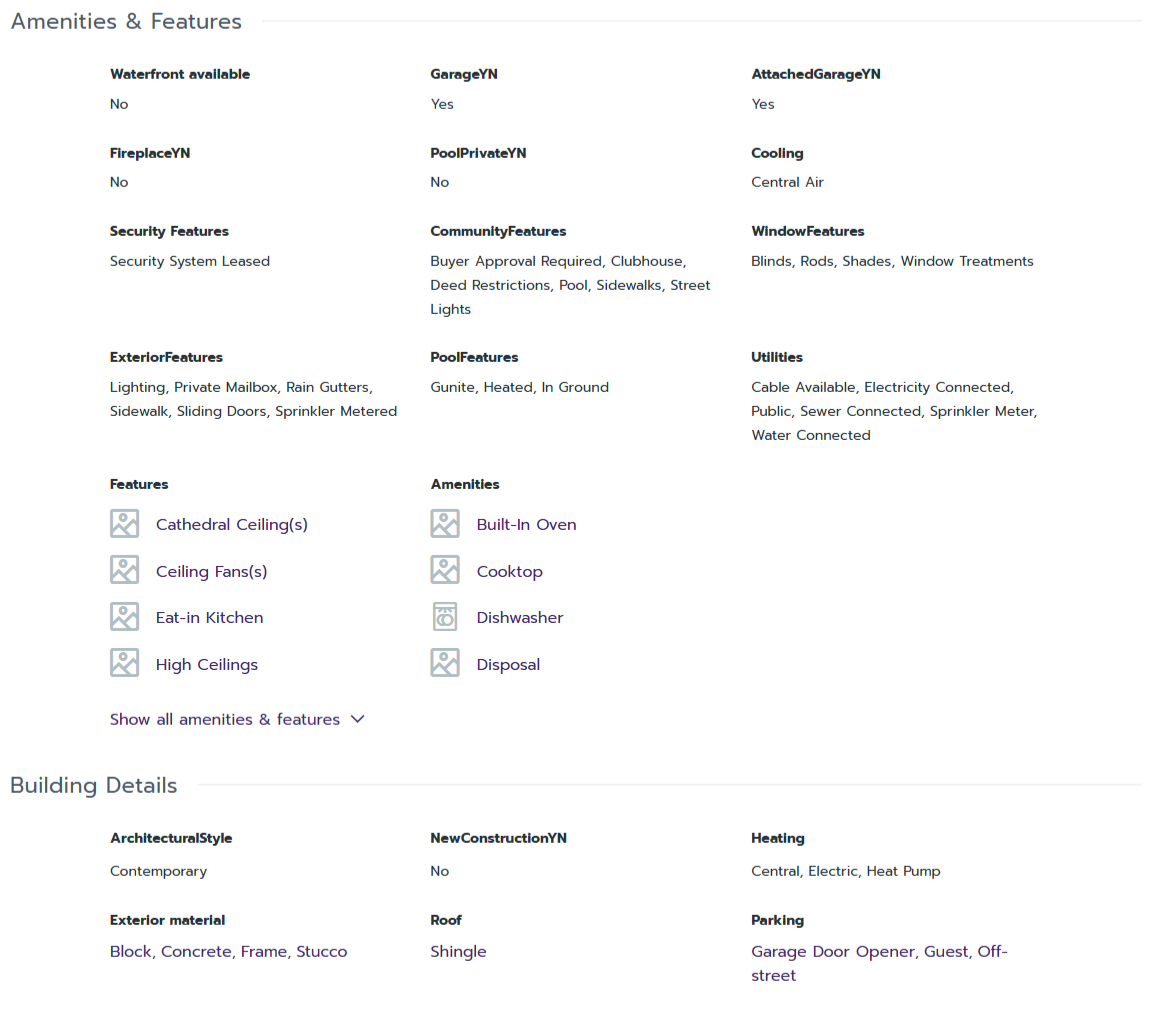Click the Frame exterior material link
The width and height of the screenshot is (1151, 1034).
click(264, 951)
